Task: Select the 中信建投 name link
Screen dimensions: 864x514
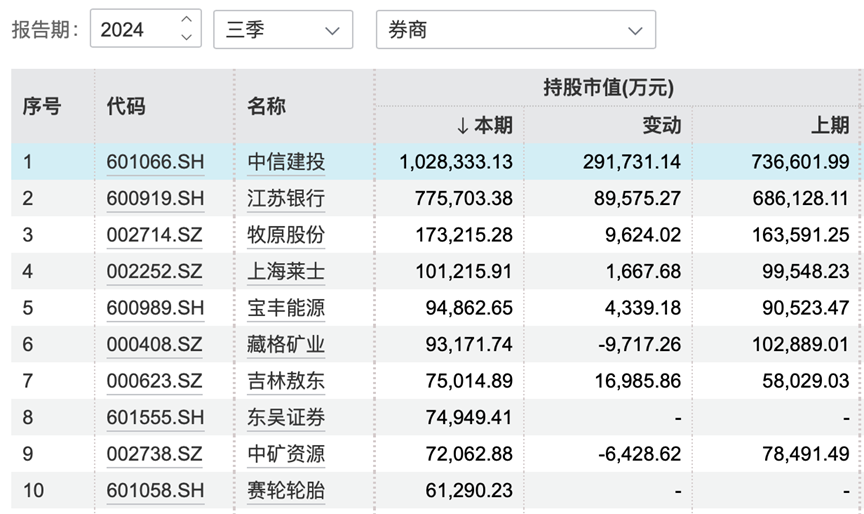Action: click(x=286, y=162)
